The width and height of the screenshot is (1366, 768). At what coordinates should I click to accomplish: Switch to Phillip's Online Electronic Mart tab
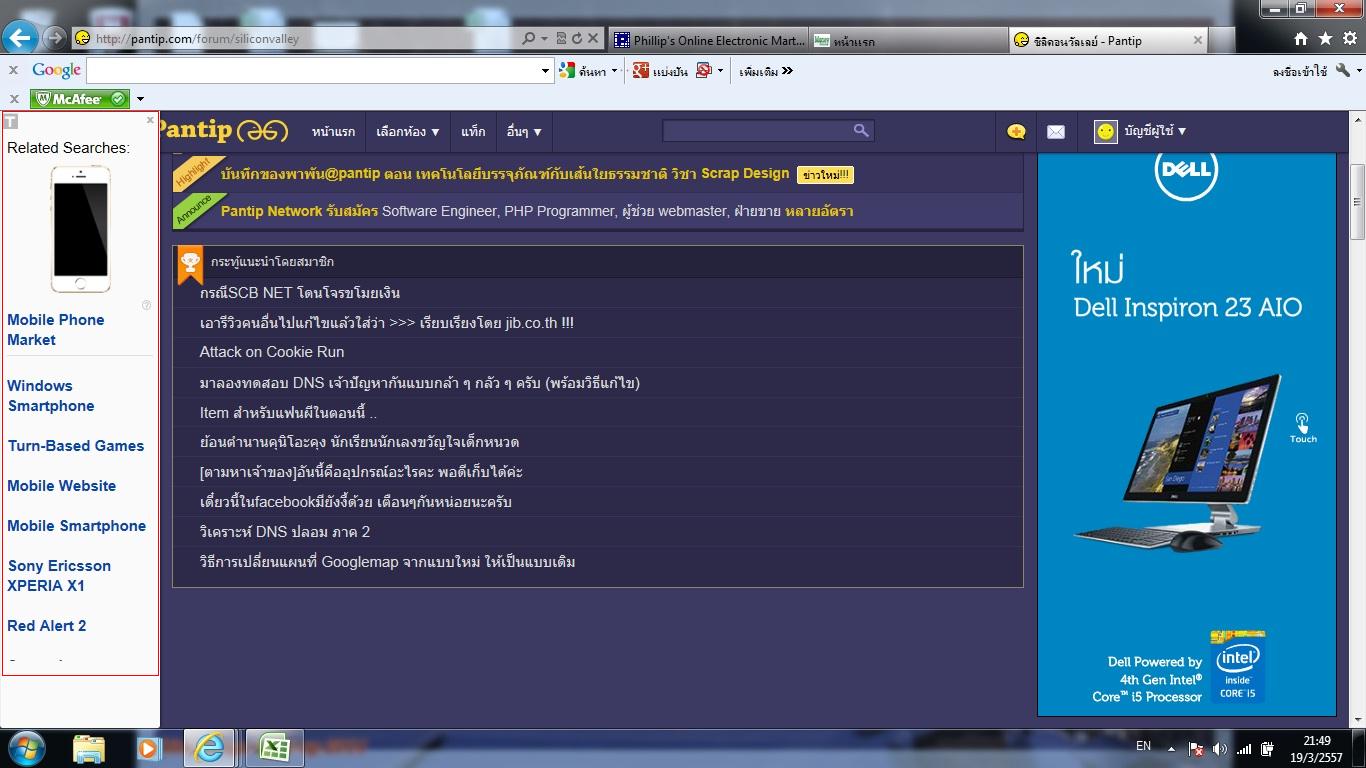point(709,40)
